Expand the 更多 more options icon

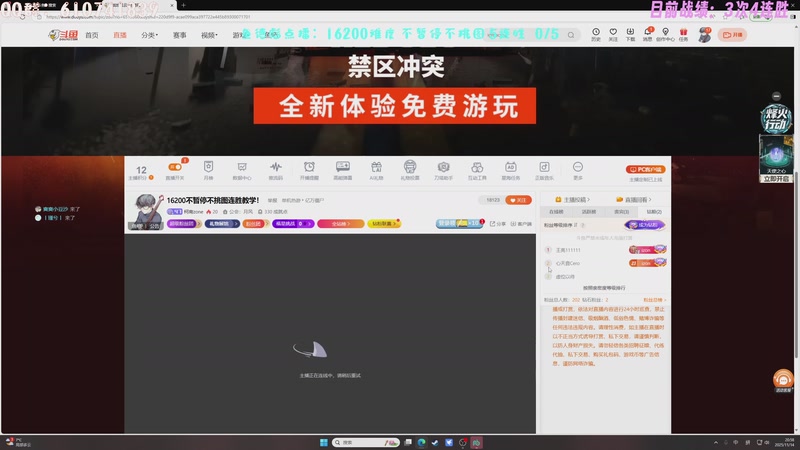pyautogui.click(x=578, y=170)
